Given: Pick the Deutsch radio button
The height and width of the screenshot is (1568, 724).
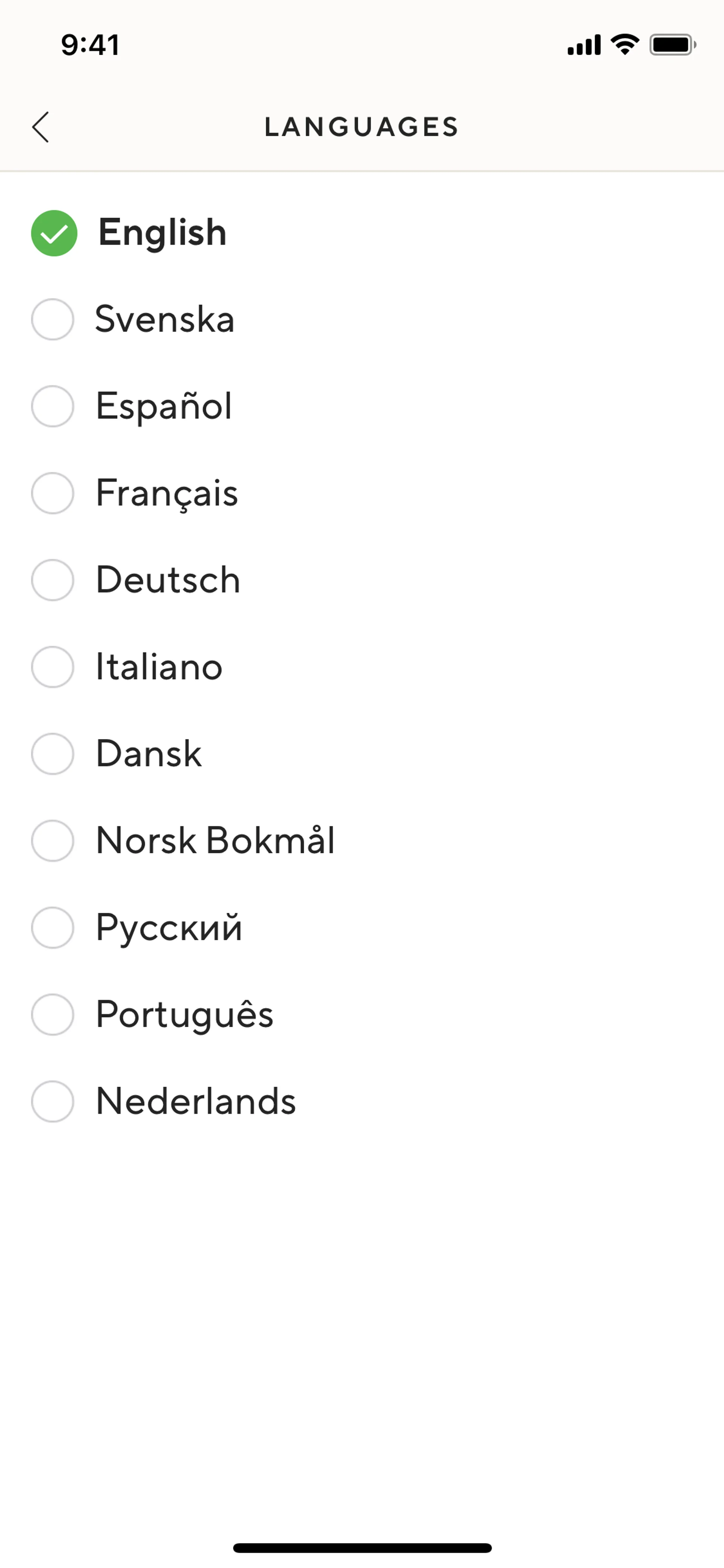Looking at the screenshot, I should pyautogui.click(x=53, y=580).
